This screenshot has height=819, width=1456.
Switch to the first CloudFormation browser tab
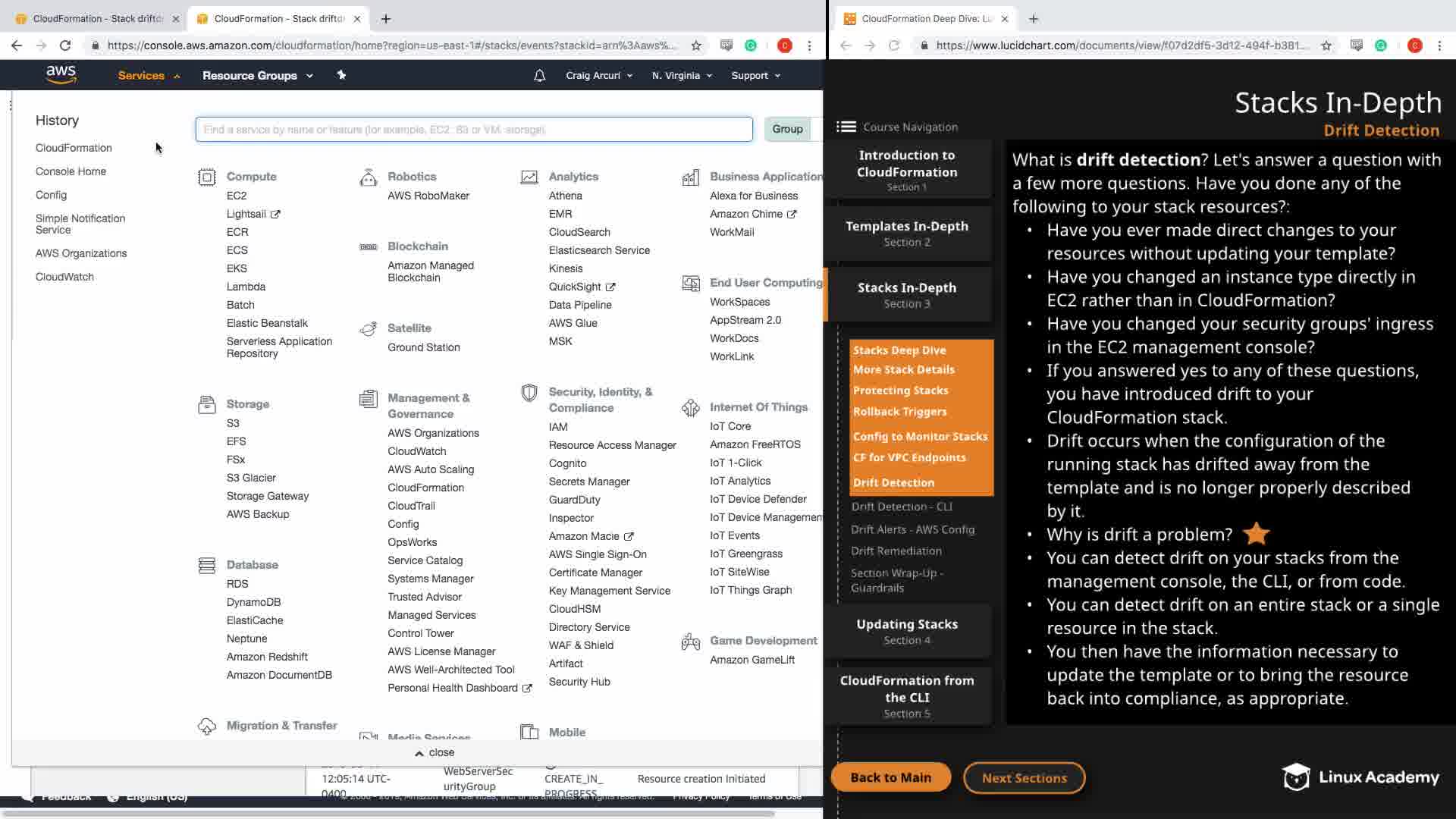click(x=96, y=18)
